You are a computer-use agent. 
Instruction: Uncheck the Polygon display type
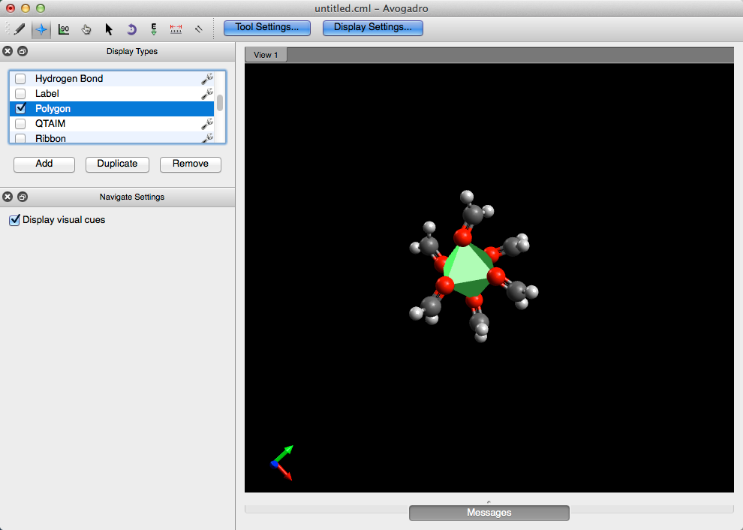(x=21, y=109)
